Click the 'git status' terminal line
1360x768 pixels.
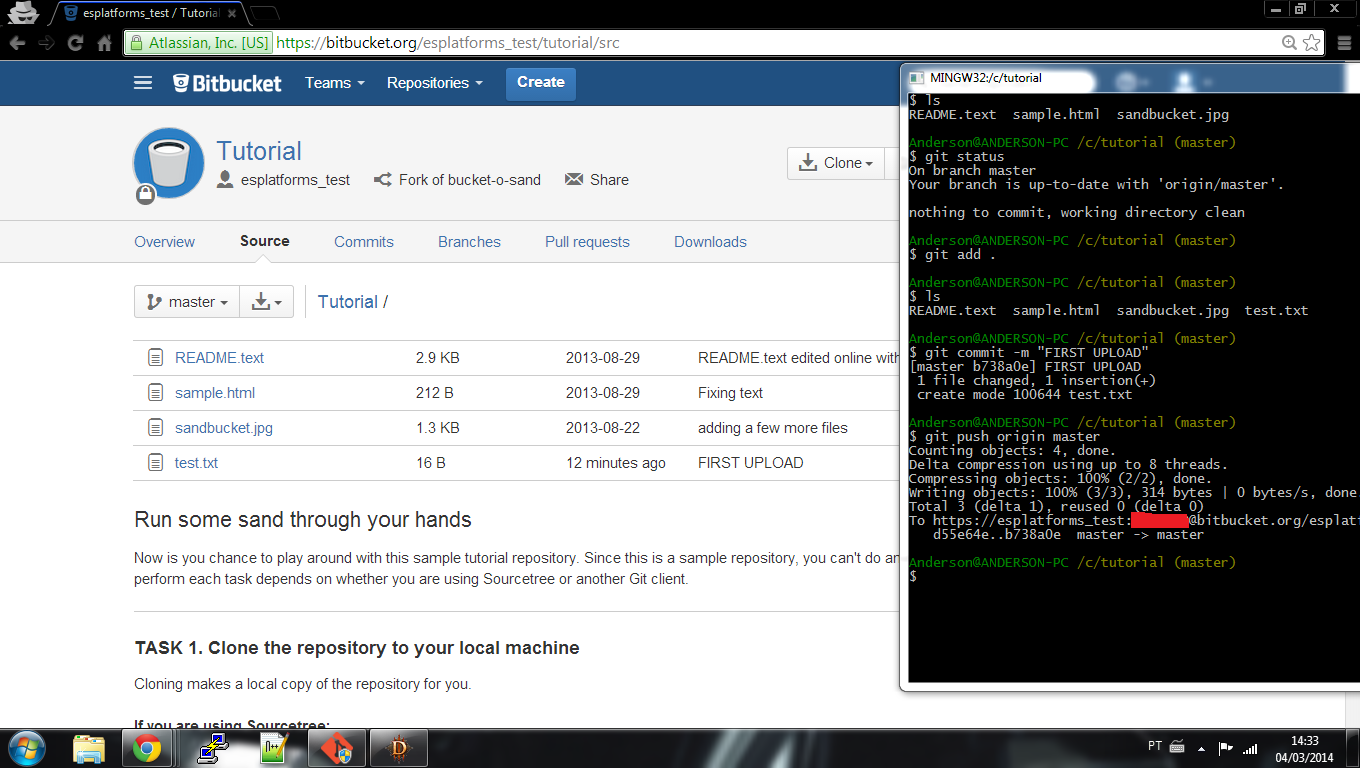coord(956,156)
